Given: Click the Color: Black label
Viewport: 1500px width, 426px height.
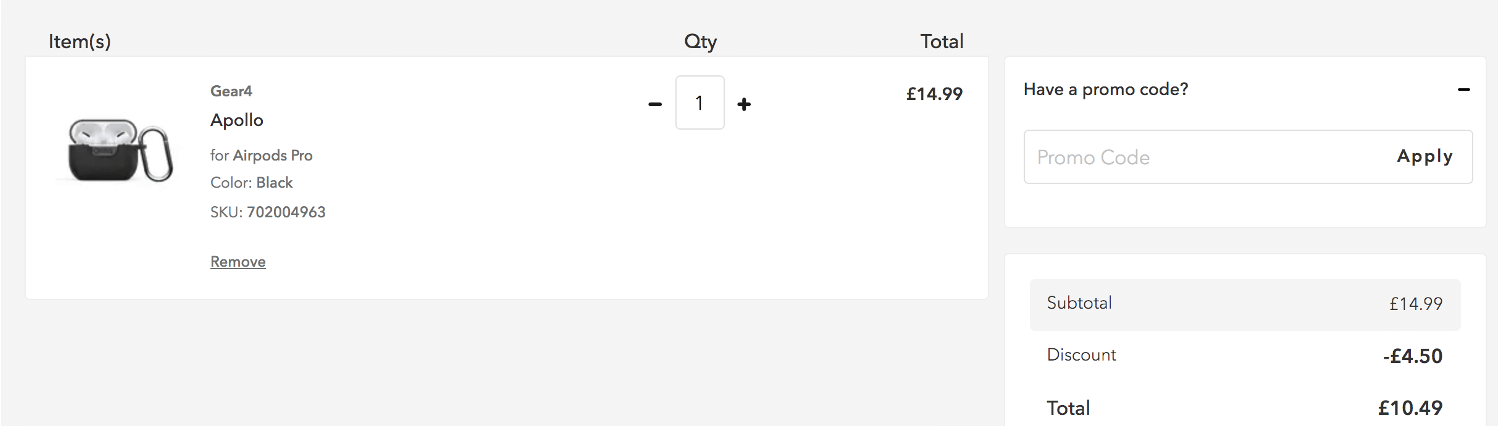Looking at the screenshot, I should pyautogui.click(x=252, y=183).
